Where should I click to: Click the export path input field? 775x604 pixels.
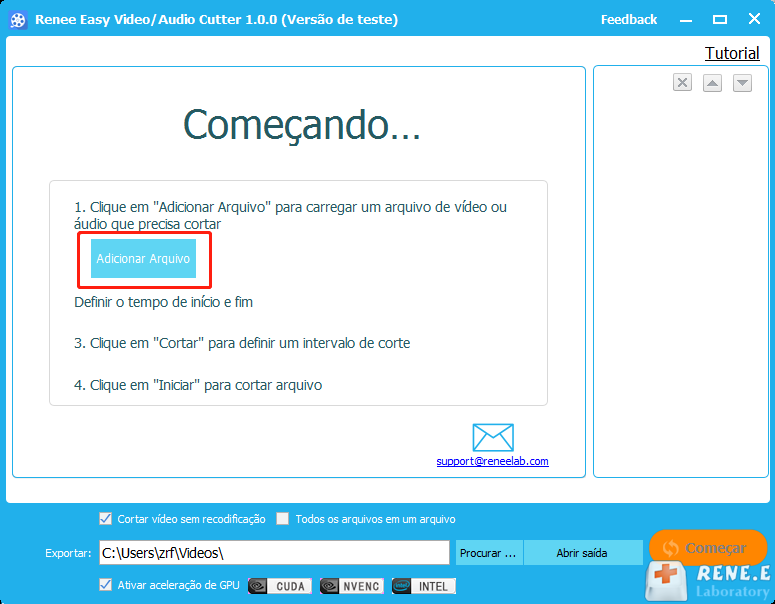coord(274,553)
